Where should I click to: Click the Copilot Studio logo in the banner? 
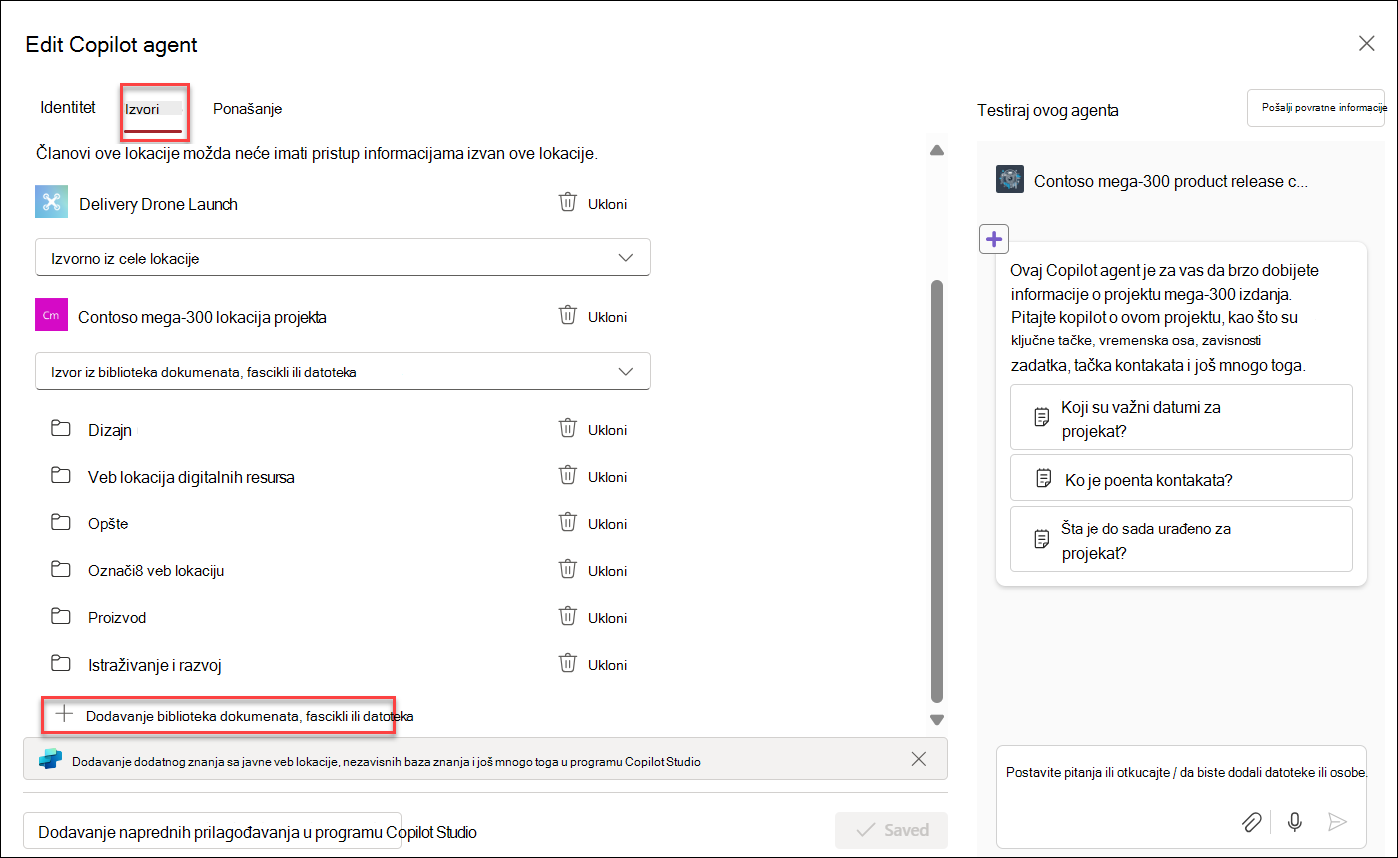pos(50,759)
